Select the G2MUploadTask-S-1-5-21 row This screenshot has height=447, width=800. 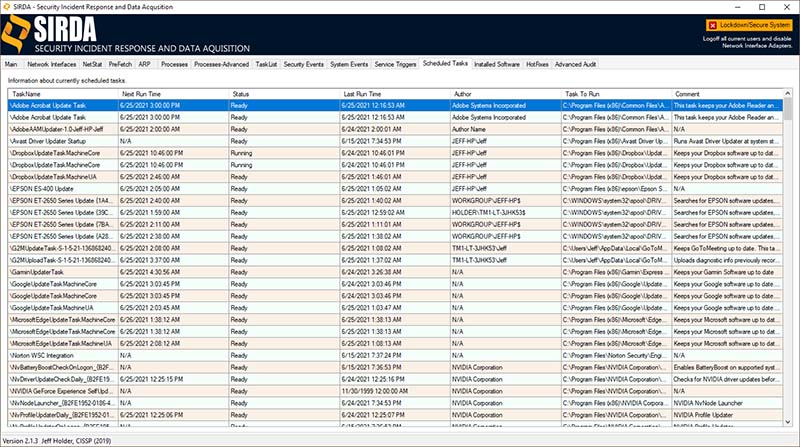point(395,260)
